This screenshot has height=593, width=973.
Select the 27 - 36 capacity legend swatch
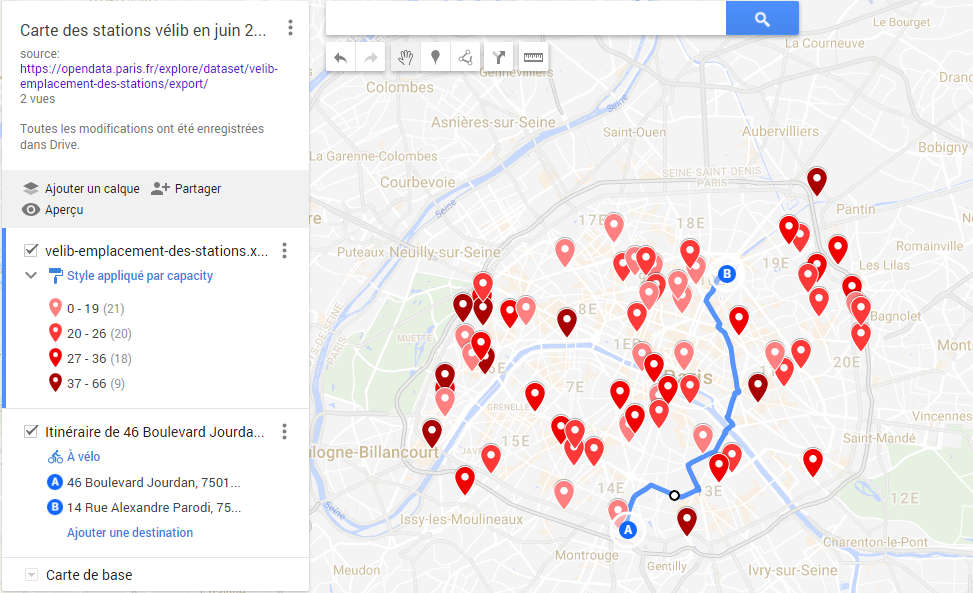tap(55, 358)
